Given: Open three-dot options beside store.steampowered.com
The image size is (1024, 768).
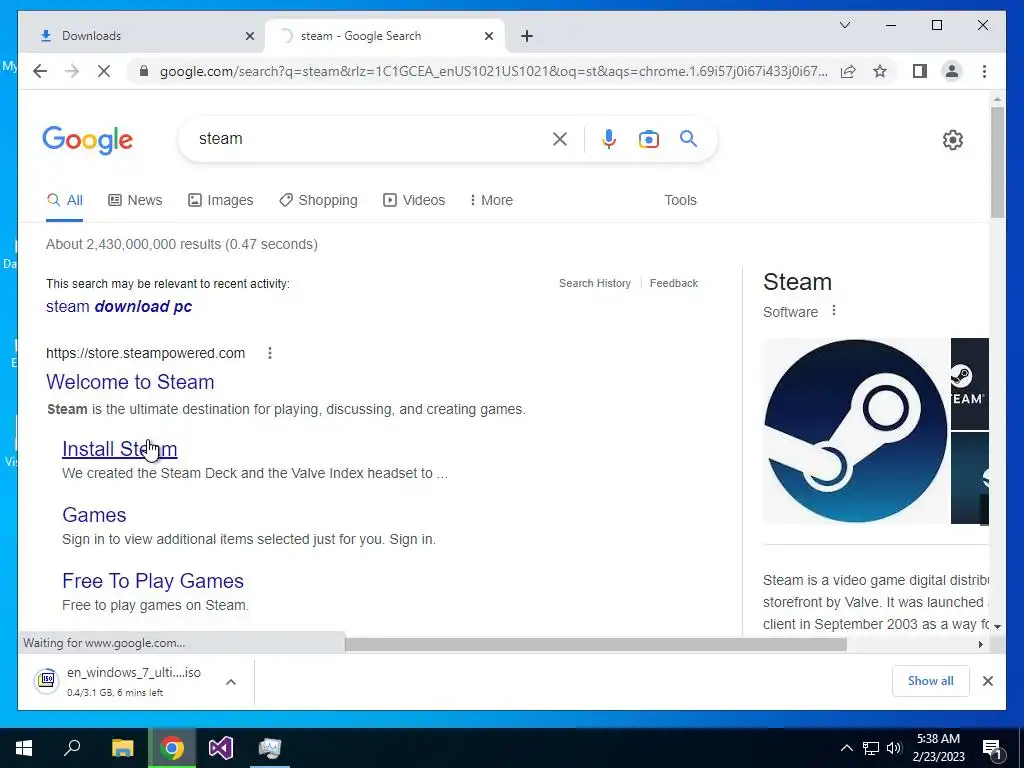Looking at the screenshot, I should click(x=270, y=353).
